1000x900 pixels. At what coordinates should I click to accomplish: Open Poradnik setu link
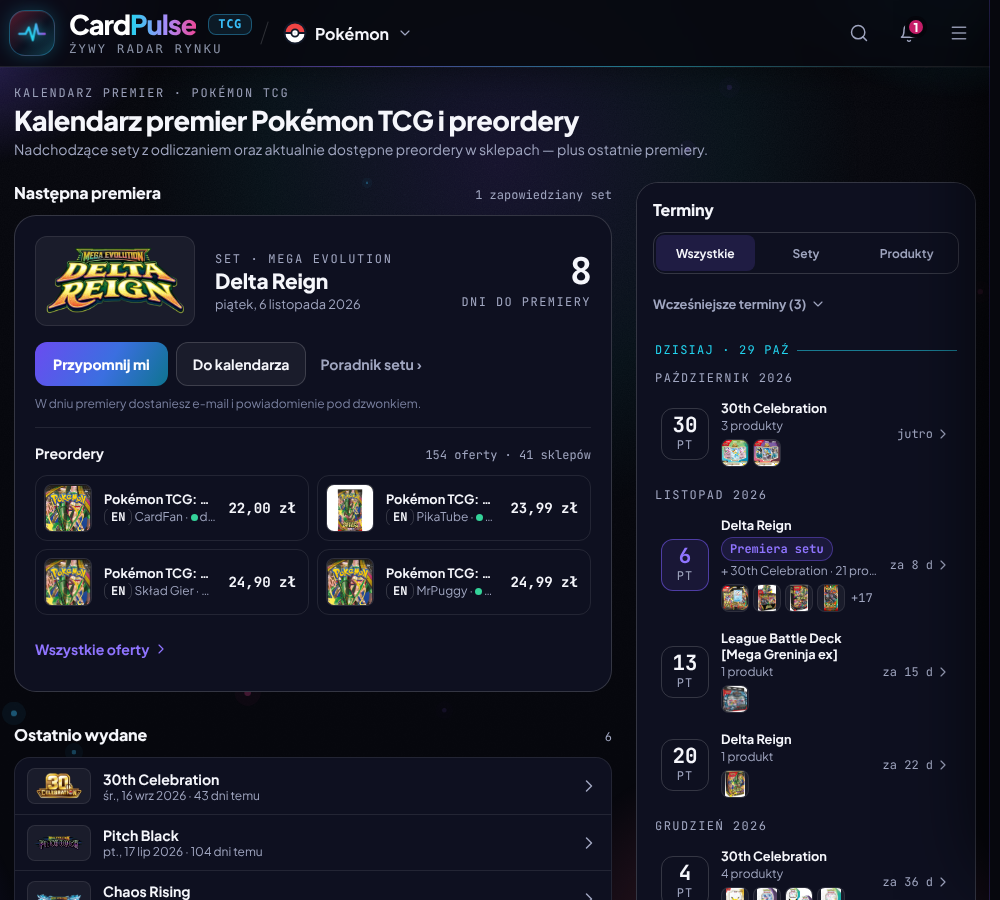point(371,365)
